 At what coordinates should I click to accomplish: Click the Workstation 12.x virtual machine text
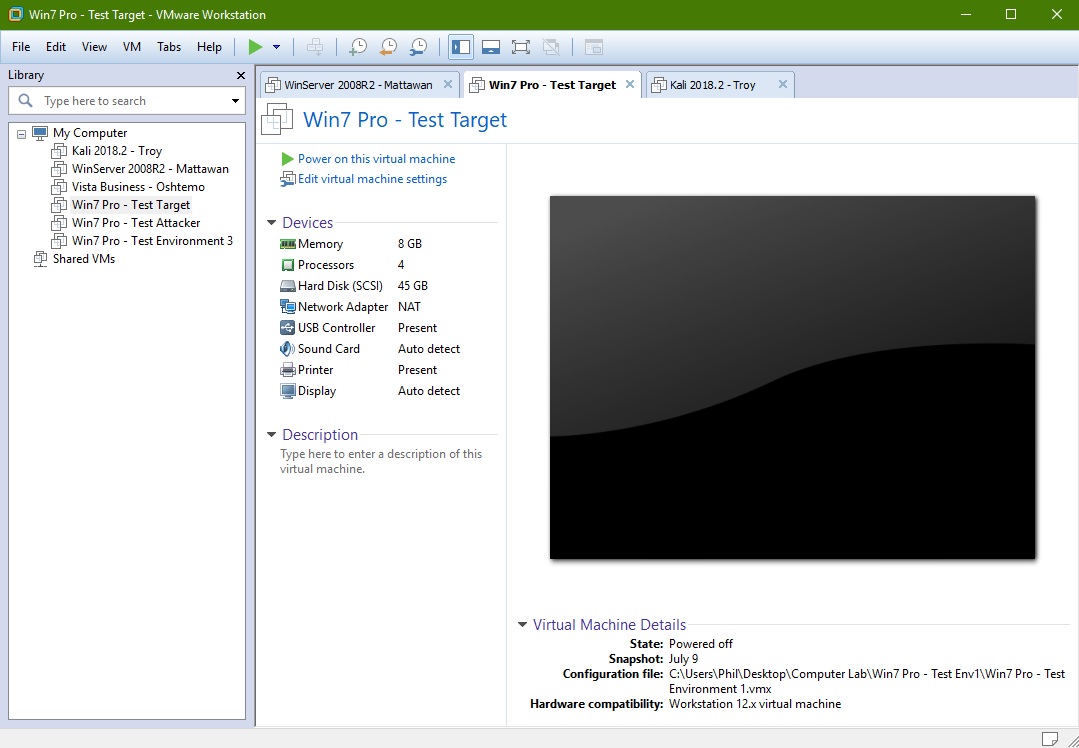(755, 704)
